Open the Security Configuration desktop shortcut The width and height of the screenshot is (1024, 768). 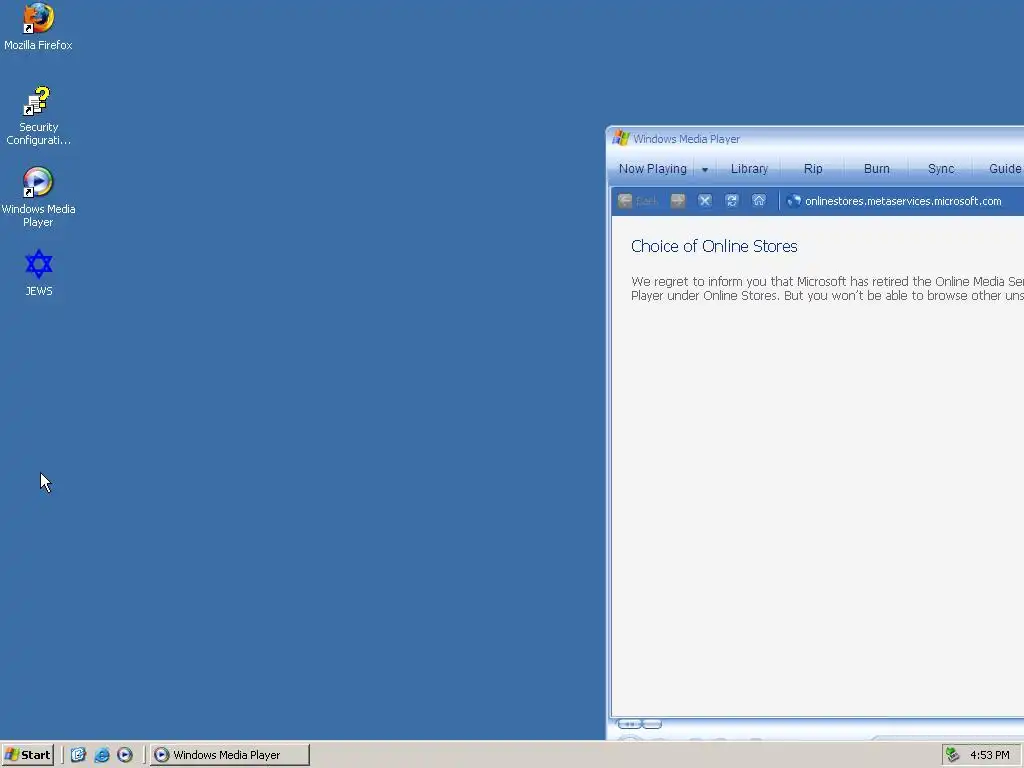38,116
